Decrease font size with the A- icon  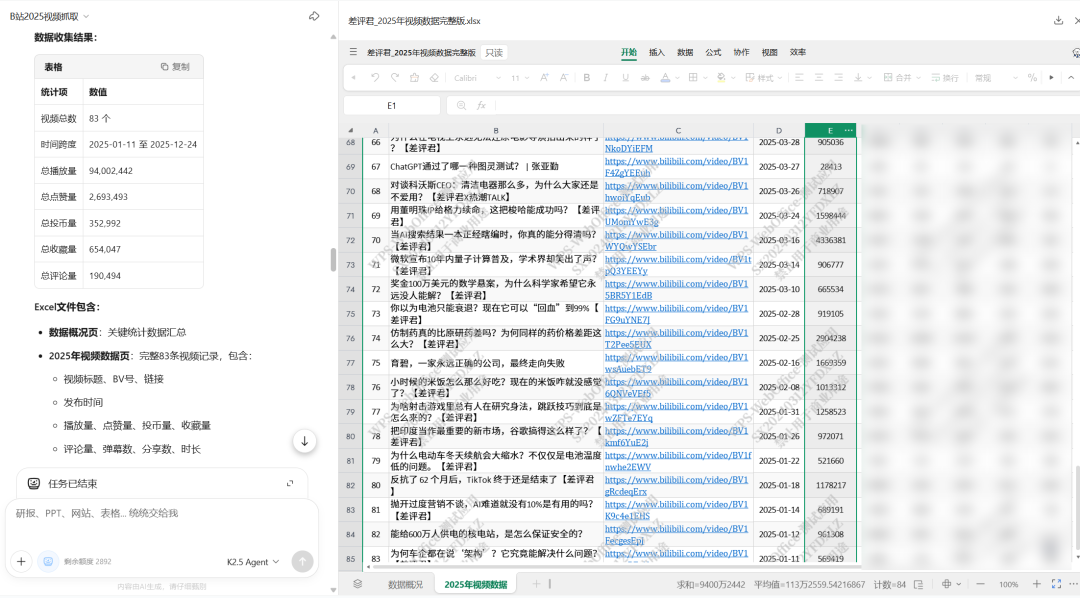tap(563, 78)
